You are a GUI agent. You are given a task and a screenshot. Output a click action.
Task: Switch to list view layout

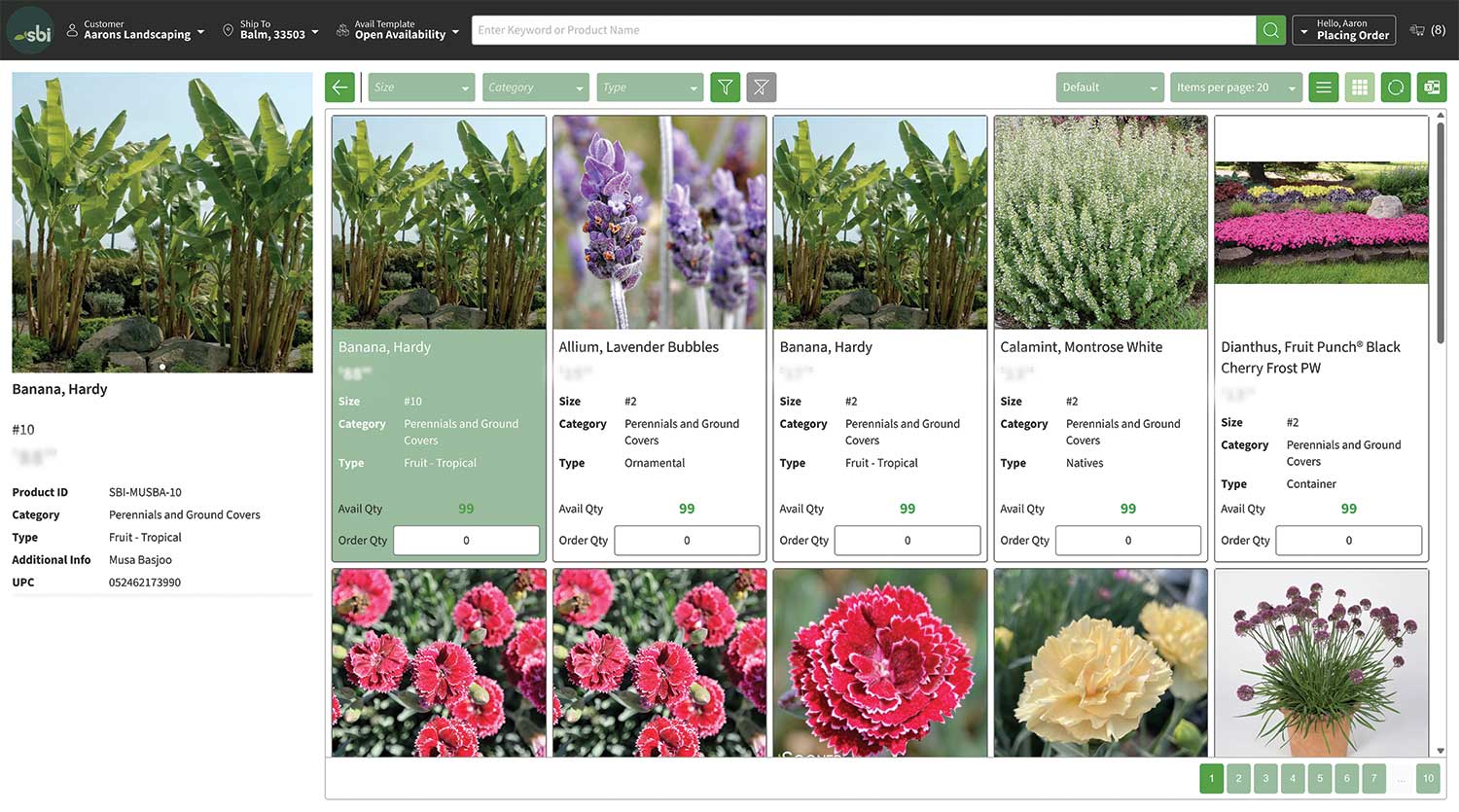pos(1323,88)
